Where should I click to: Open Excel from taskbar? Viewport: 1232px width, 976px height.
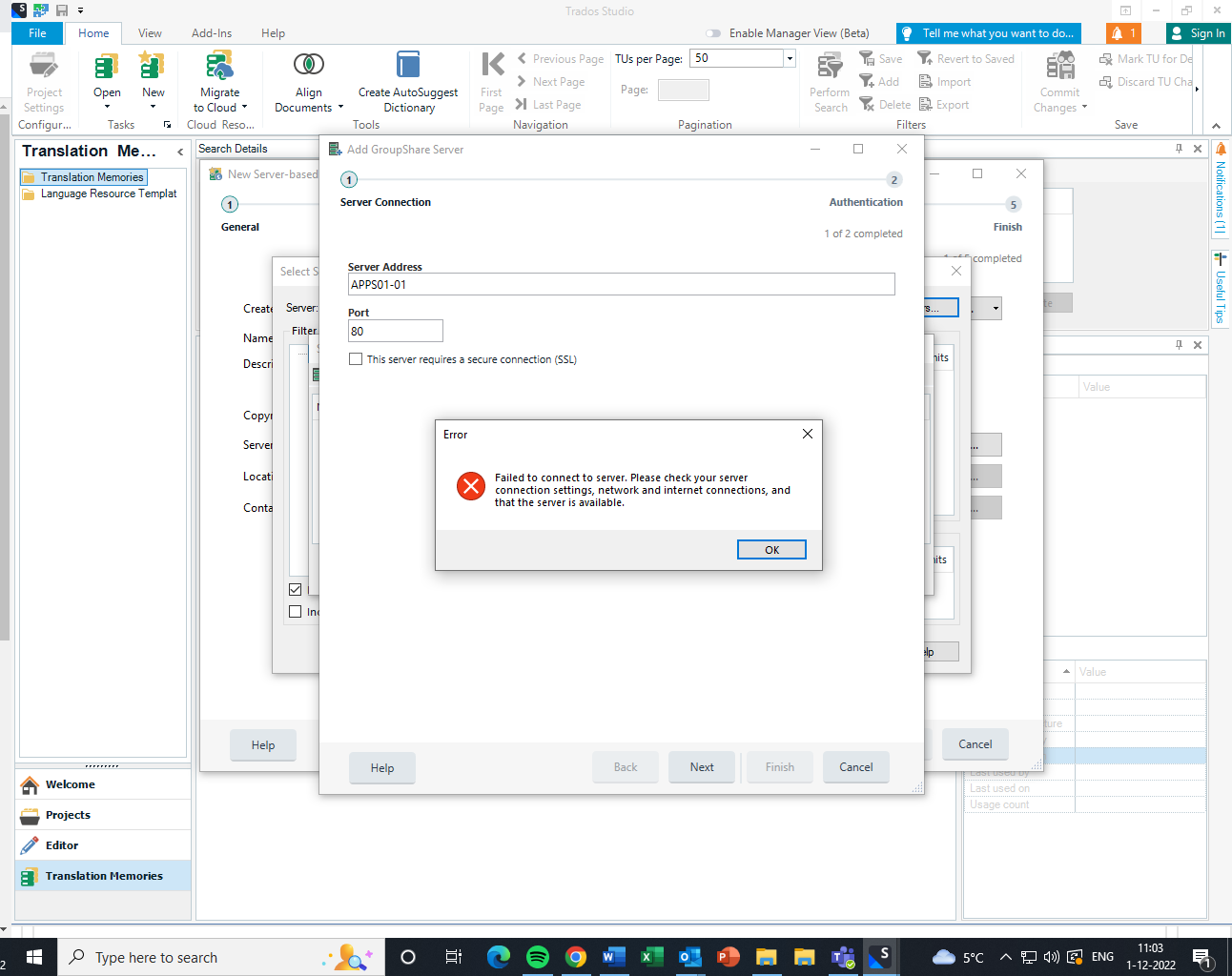click(x=652, y=957)
